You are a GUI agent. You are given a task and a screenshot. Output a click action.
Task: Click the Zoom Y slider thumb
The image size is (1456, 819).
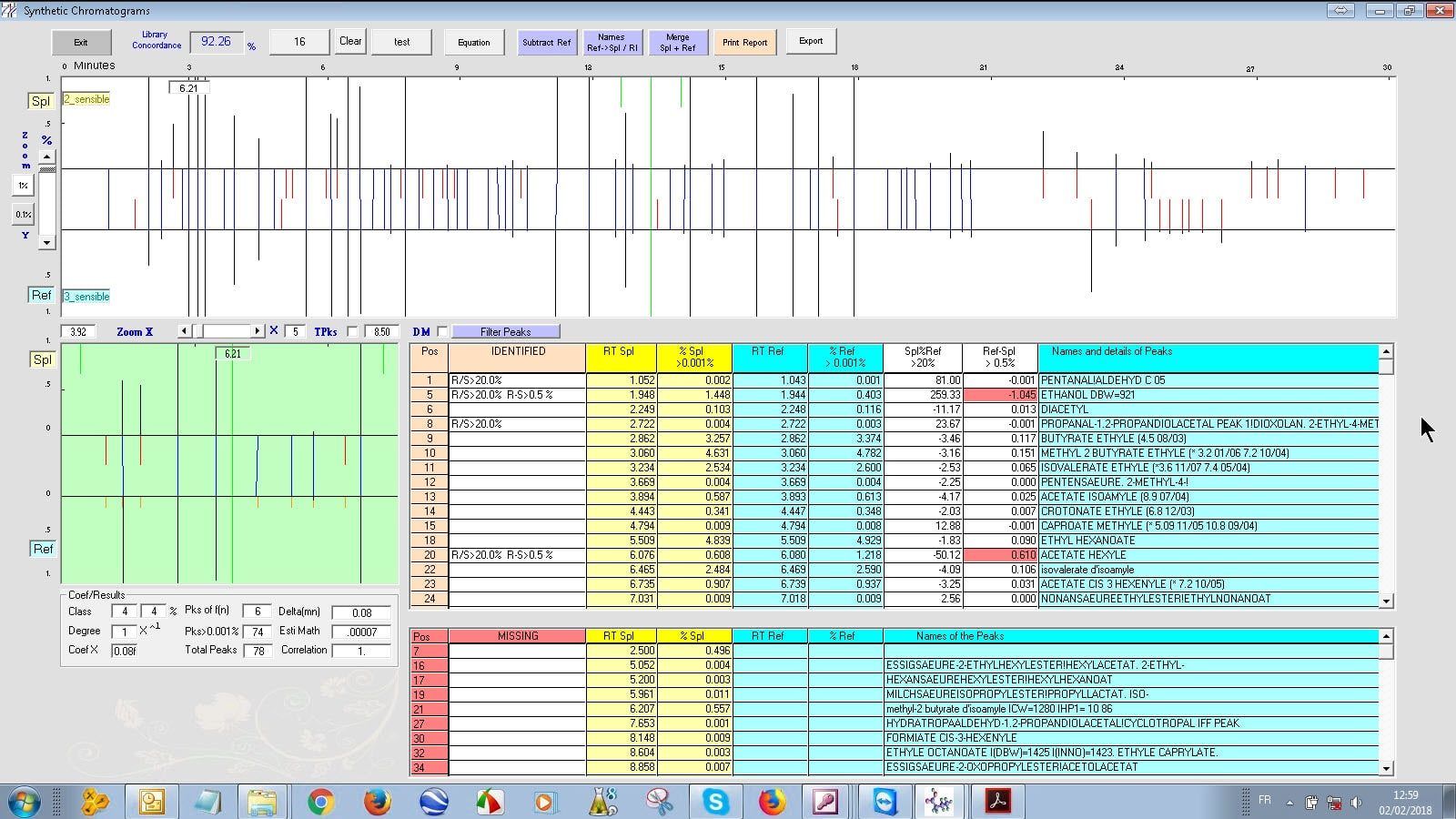pyautogui.click(x=46, y=170)
